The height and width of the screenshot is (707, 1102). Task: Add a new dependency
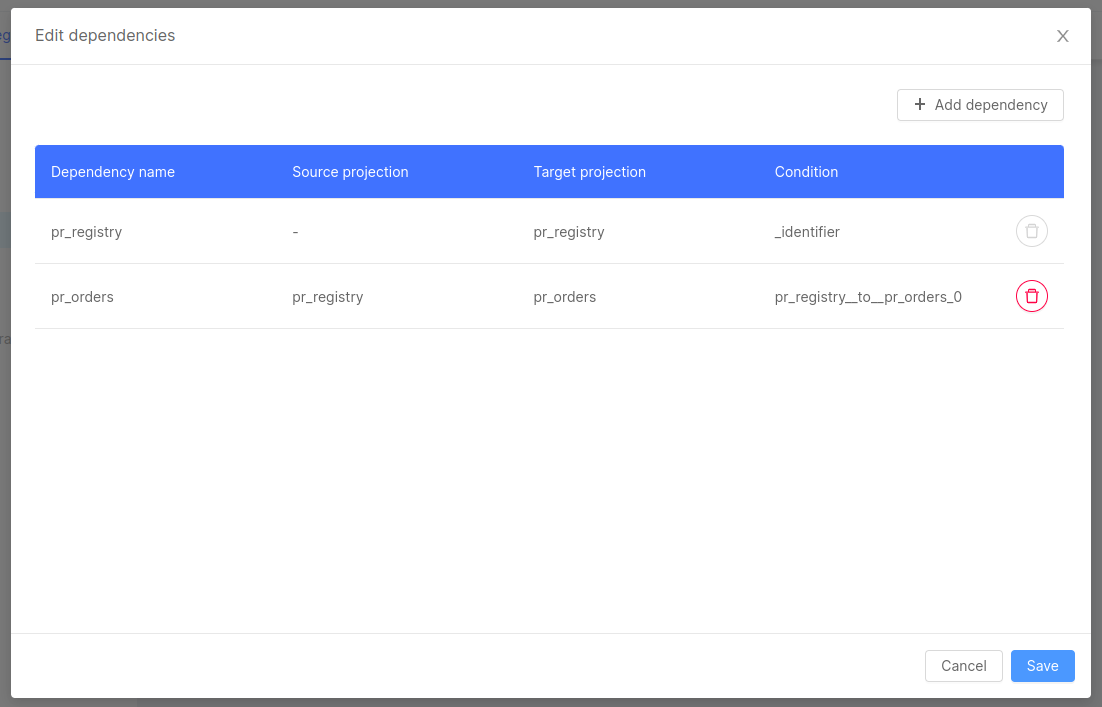[980, 104]
